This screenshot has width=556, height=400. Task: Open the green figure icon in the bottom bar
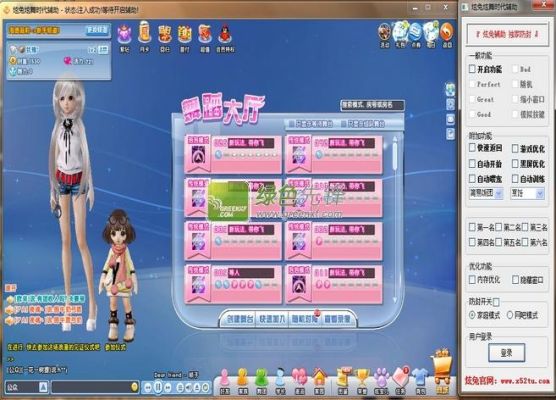[261, 377]
